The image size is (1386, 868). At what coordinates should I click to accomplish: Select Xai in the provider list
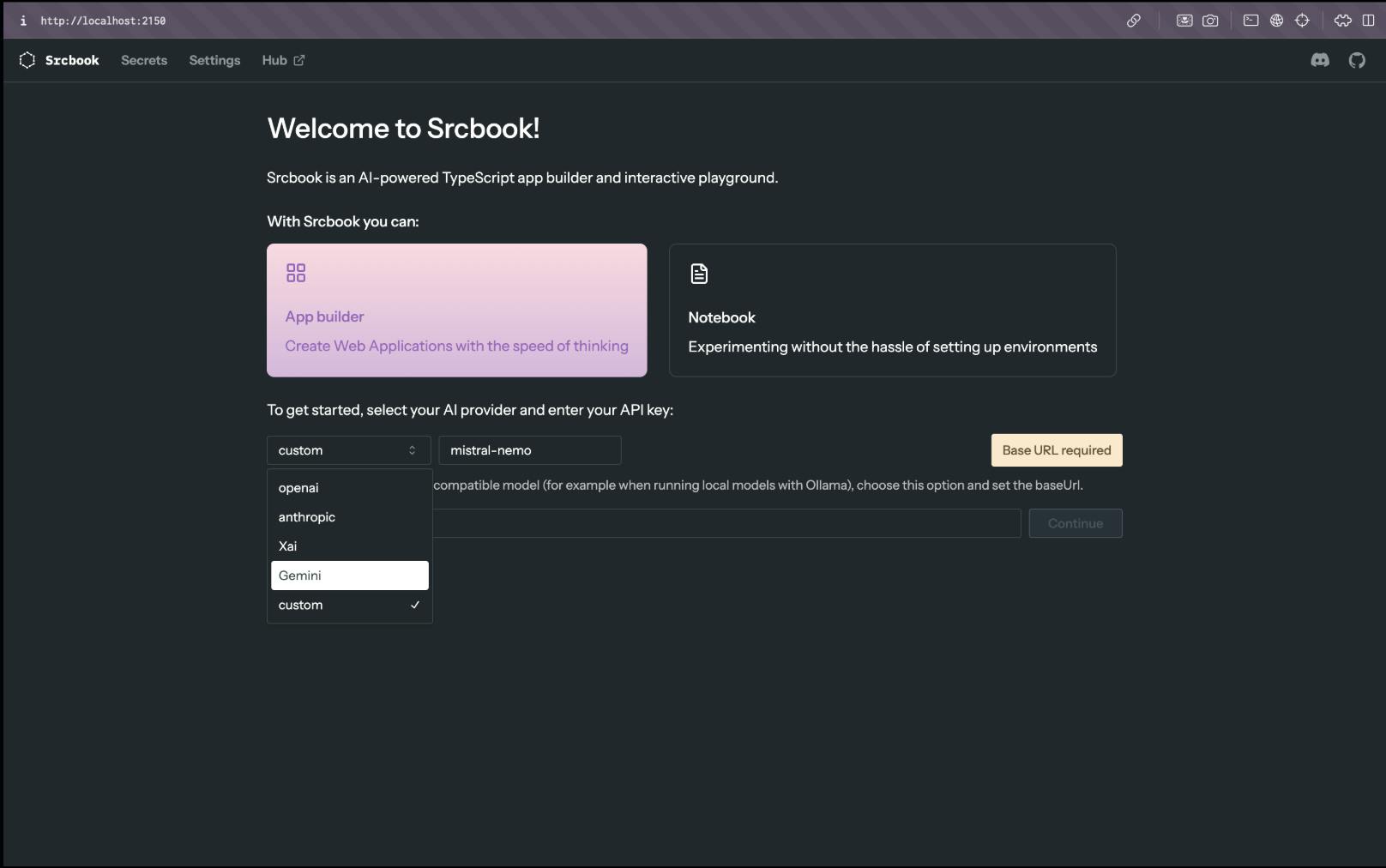tap(350, 546)
